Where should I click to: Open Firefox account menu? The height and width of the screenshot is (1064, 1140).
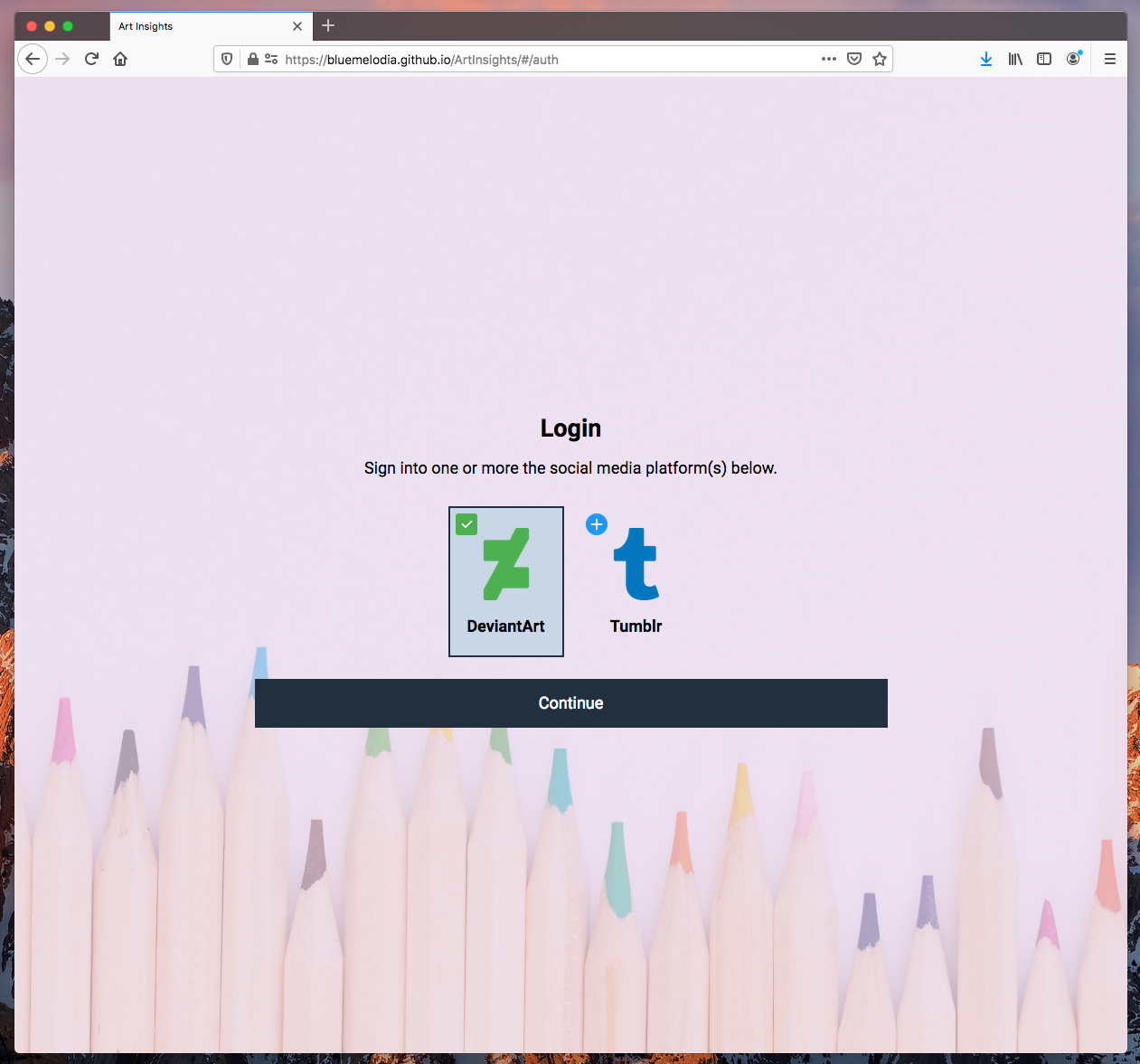coord(1073,59)
